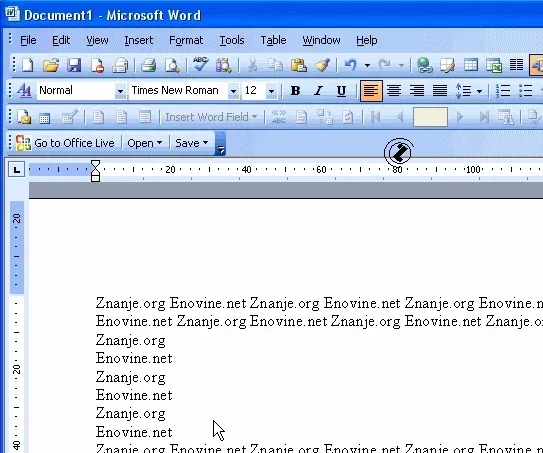The height and width of the screenshot is (453, 543).
Task: Toggle Italic formatting
Action: pos(318,91)
